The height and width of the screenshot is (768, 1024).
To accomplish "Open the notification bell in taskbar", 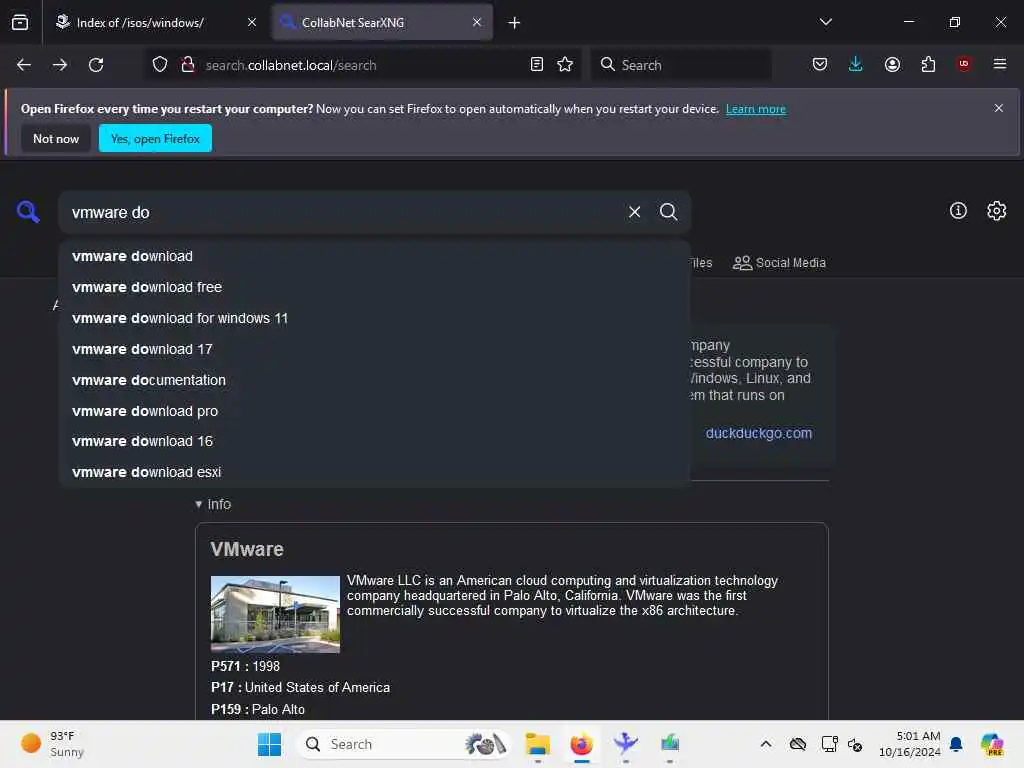I will pos(956,744).
